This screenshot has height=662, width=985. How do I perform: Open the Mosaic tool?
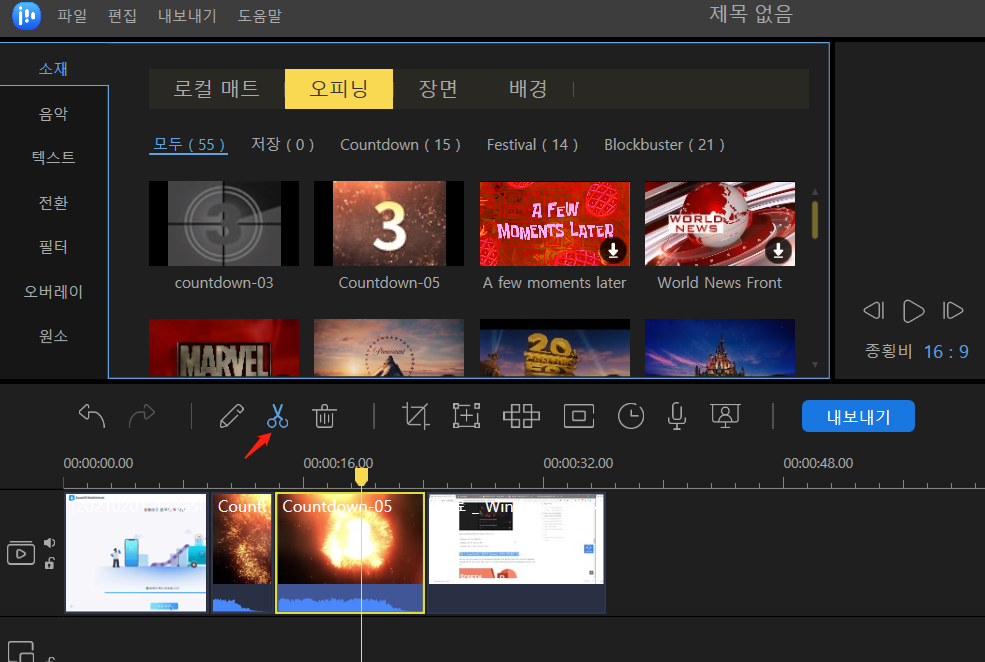pyautogui.click(x=521, y=416)
